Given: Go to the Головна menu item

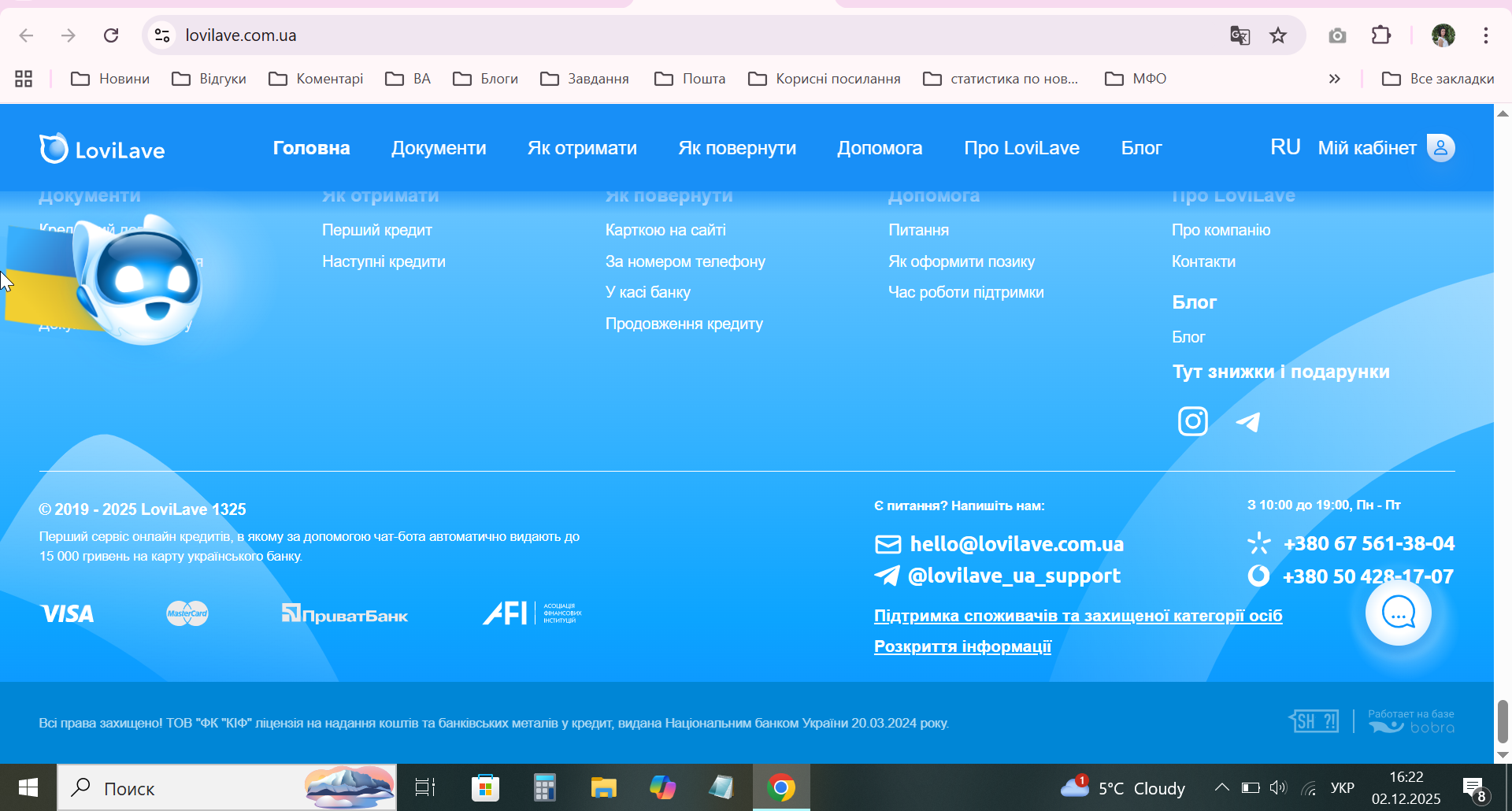Looking at the screenshot, I should [311, 148].
